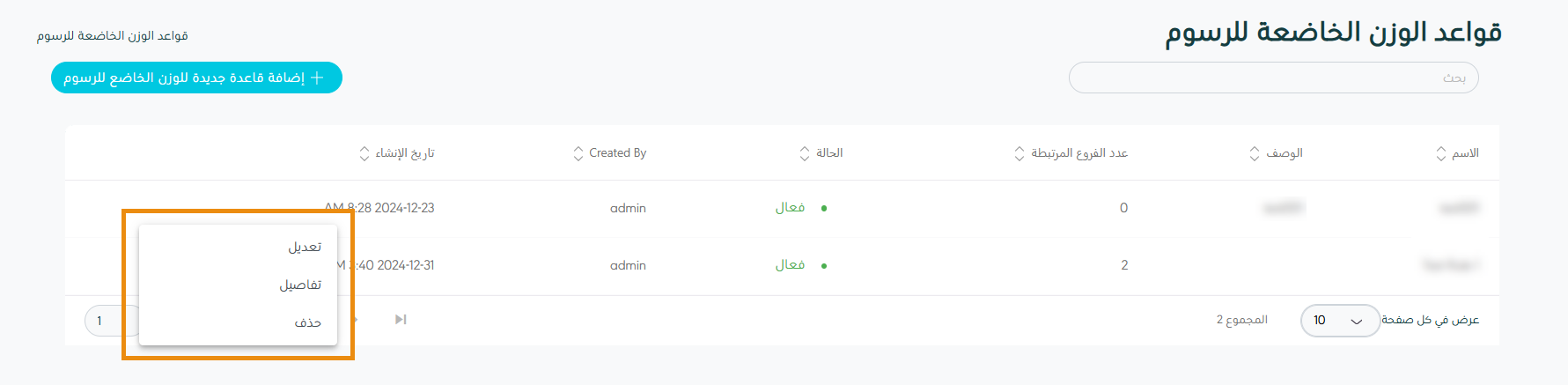
Task: Click the فعال status in first row
Action: point(790,208)
